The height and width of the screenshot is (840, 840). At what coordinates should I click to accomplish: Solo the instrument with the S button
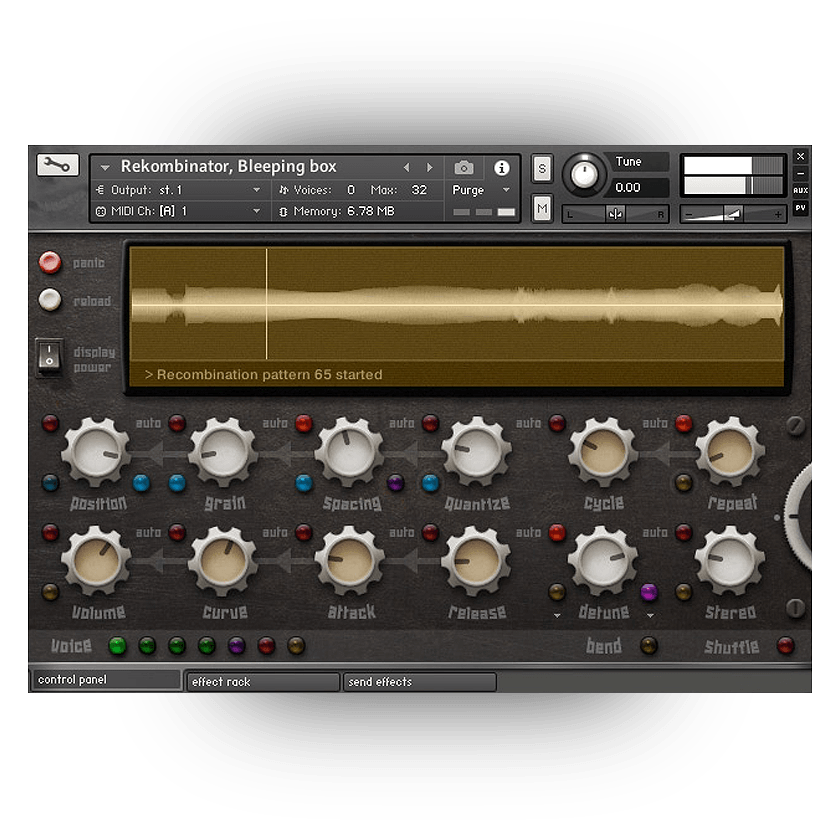tap(542, 169)
